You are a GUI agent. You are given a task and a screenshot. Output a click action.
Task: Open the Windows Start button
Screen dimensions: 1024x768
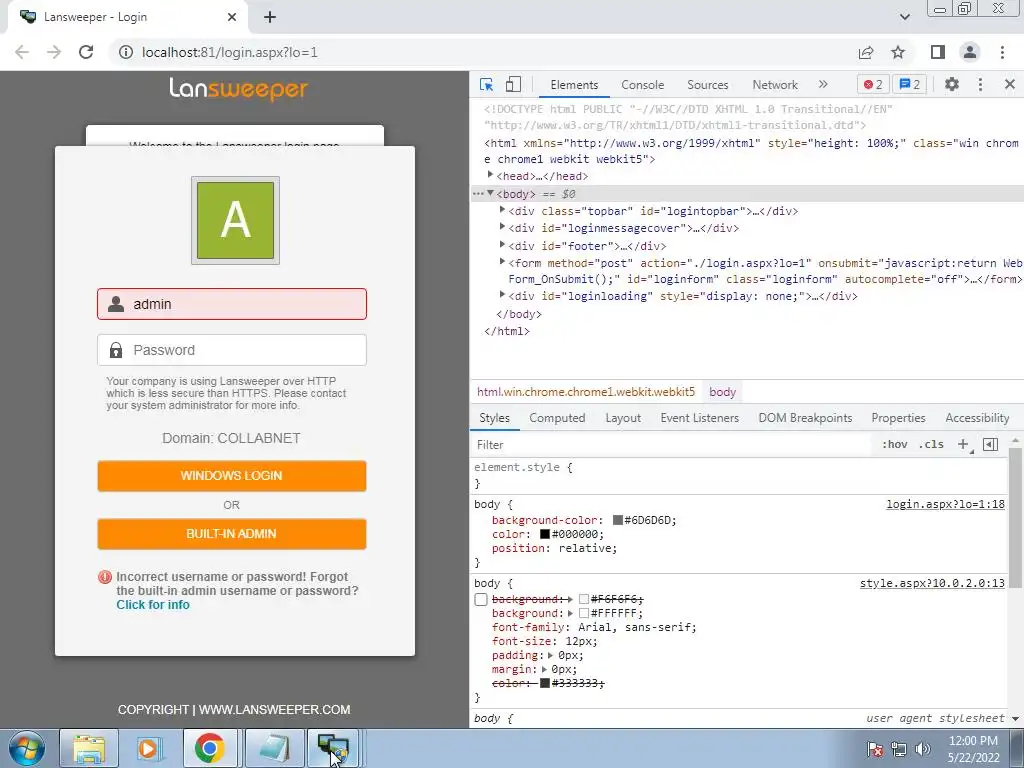point(27,748)
